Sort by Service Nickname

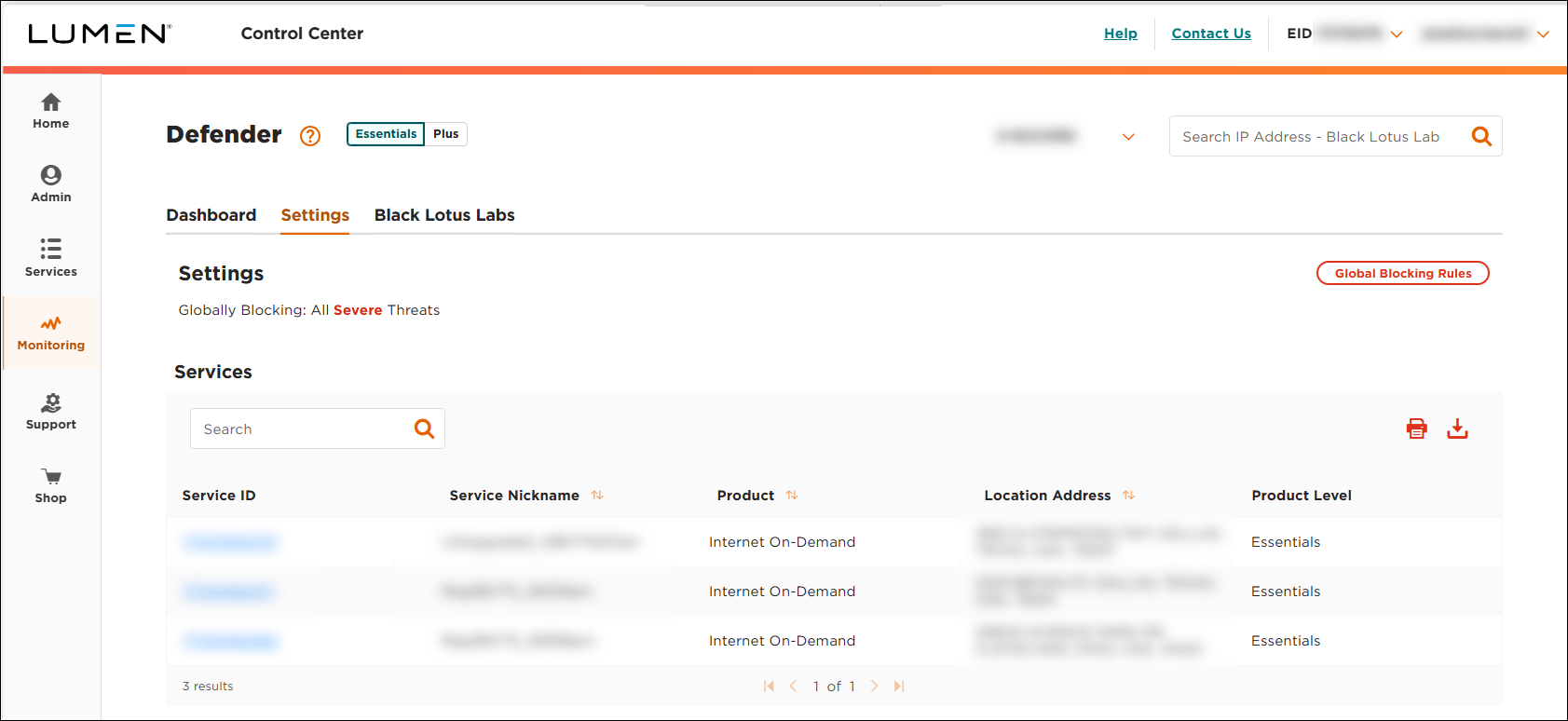[x=597, y=496]
